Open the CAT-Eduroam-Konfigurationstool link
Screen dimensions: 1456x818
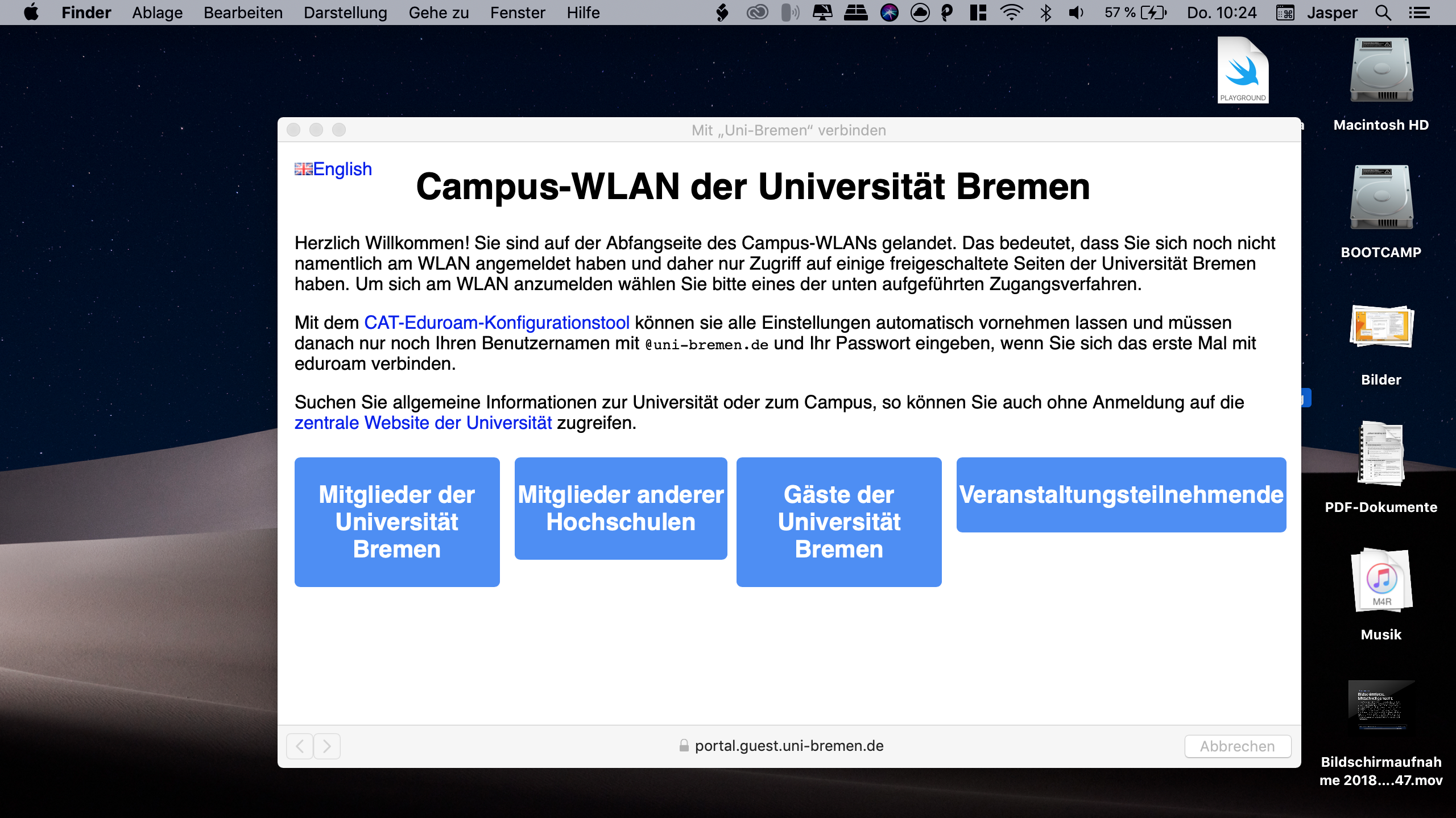coord(497,323)
